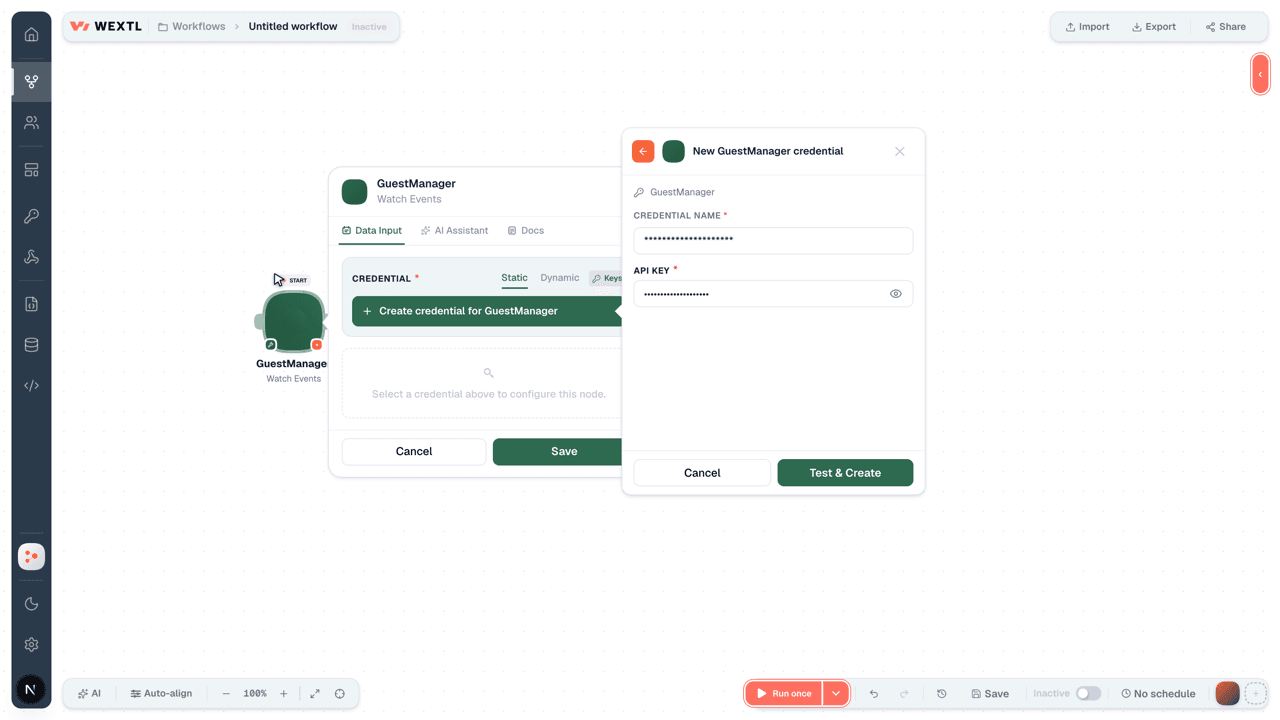This screenshot has width=1280, height=720.
Task: Click Cancel in GuestManager node panel
Action: pyautogui.click(x=414, y=451)
